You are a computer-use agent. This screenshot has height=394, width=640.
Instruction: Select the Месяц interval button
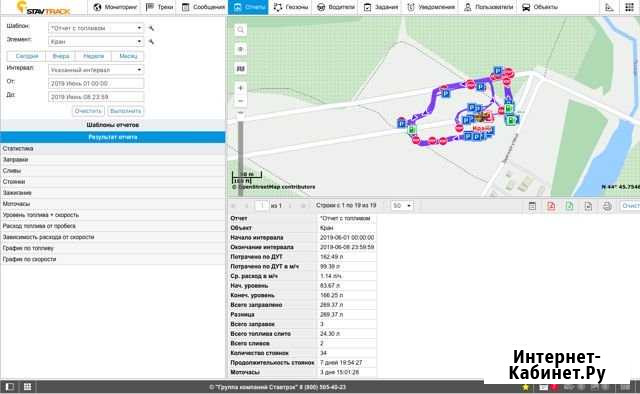coord(128,56)
